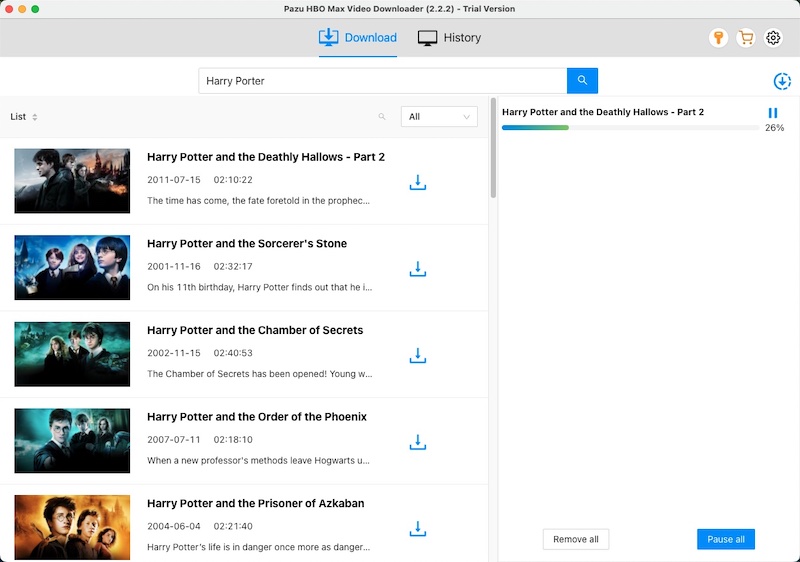Click description starting 'Harry Potter's life is in danger'
Viewport: 800px width, 562px height.
[x=259, y=547]
